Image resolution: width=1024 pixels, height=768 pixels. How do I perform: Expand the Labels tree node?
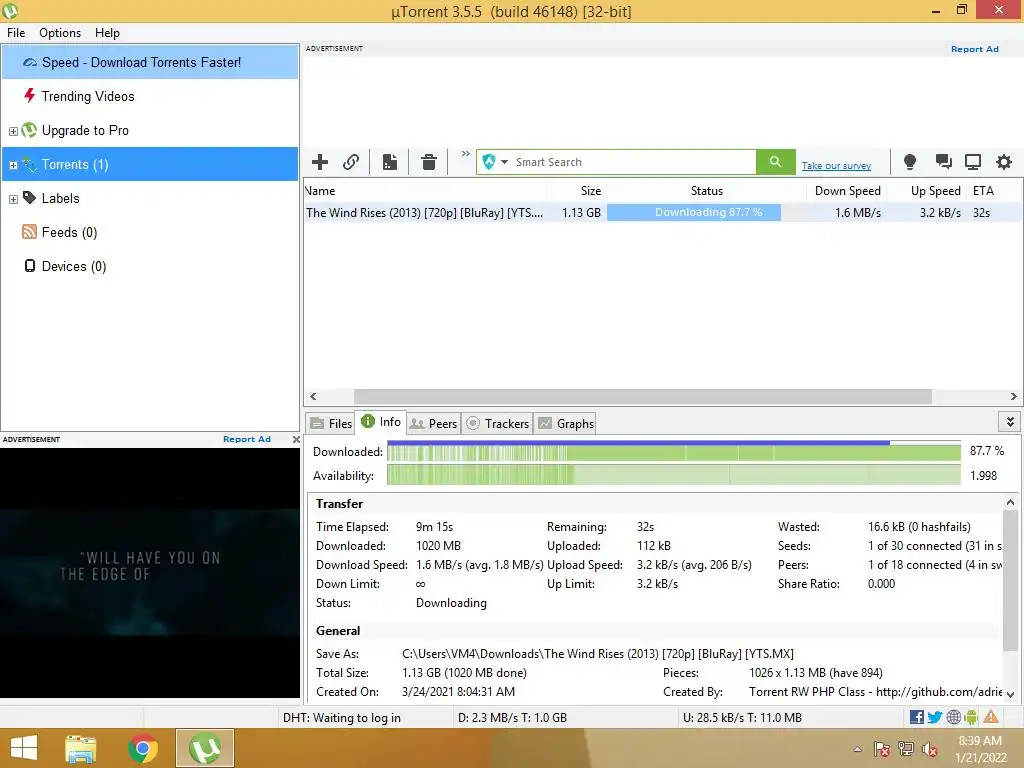(x=13, y=199)
